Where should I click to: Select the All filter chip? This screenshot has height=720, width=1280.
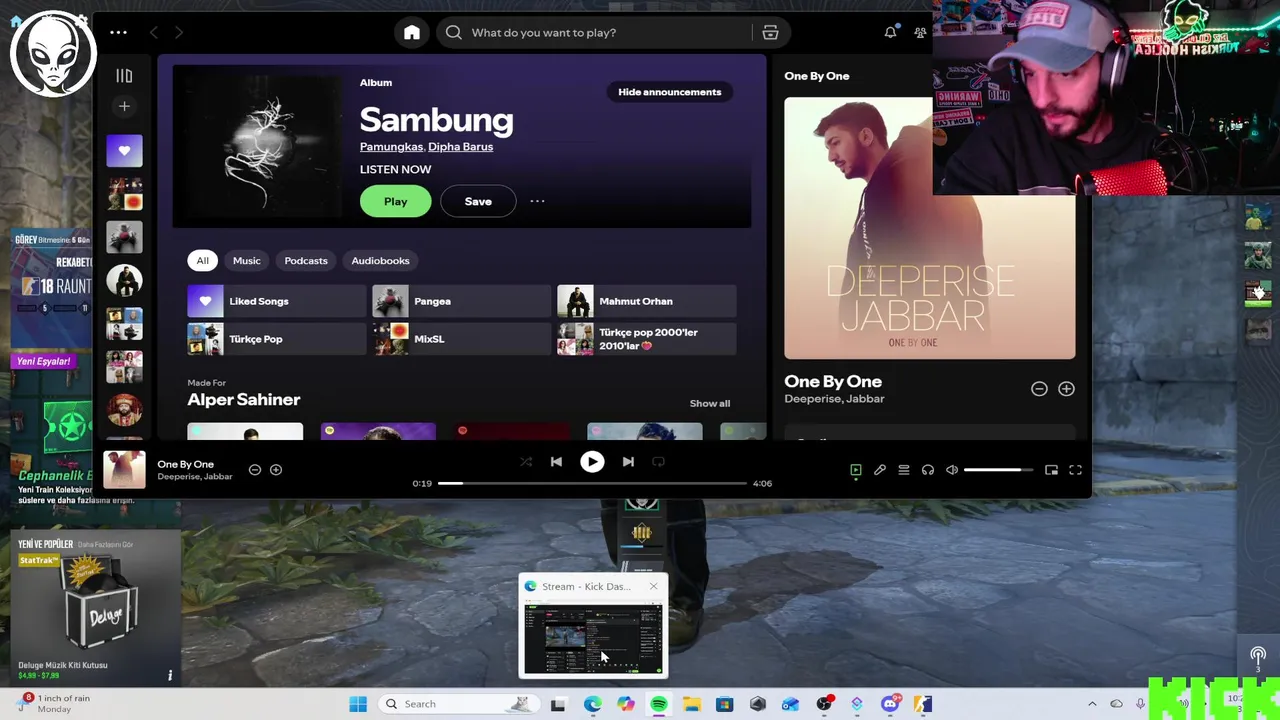[203, 261]
